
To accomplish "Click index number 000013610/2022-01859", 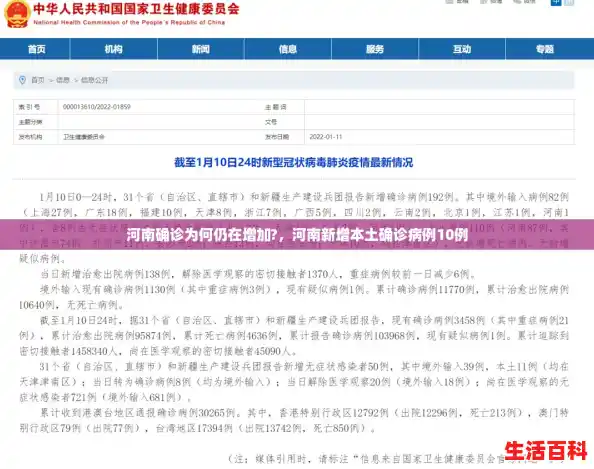I will 97,107.
